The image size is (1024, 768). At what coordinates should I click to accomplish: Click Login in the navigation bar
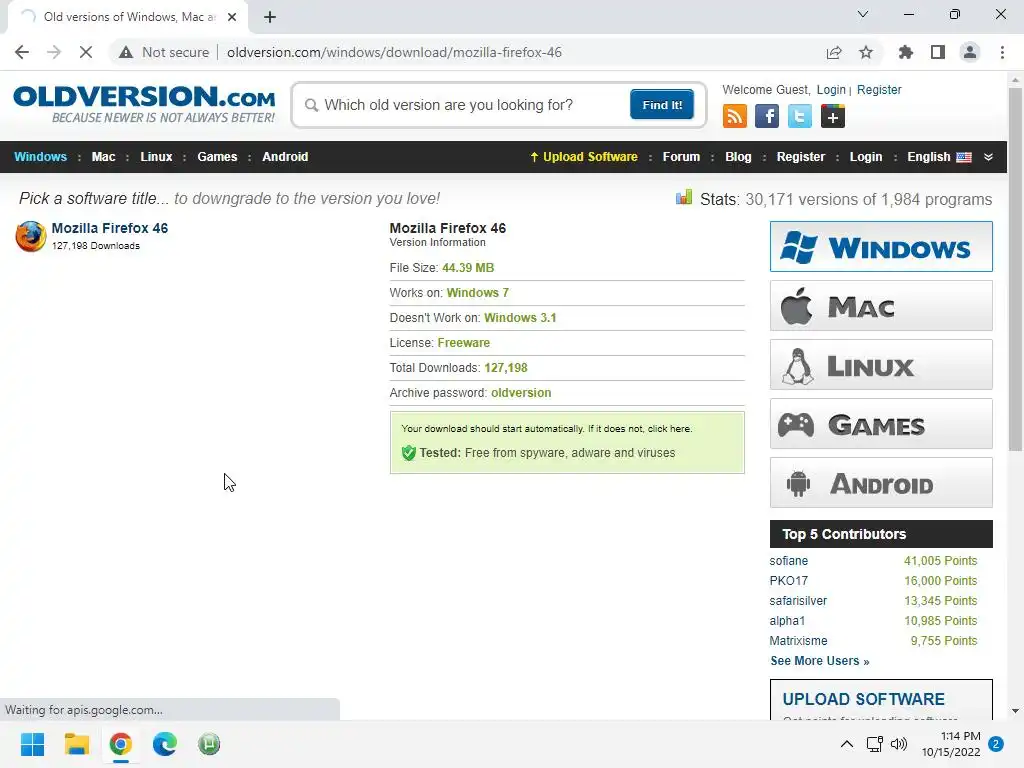pyautogui.click(x=866, y=157)
